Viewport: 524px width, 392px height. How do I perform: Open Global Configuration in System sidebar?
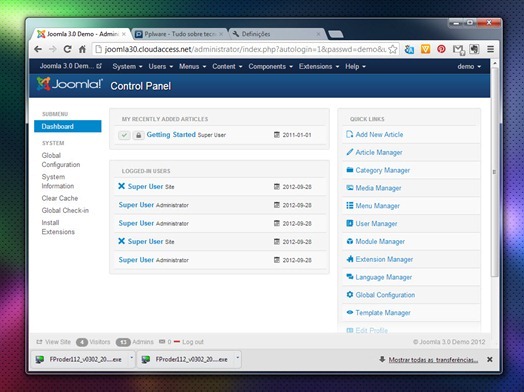click(61, 160)
